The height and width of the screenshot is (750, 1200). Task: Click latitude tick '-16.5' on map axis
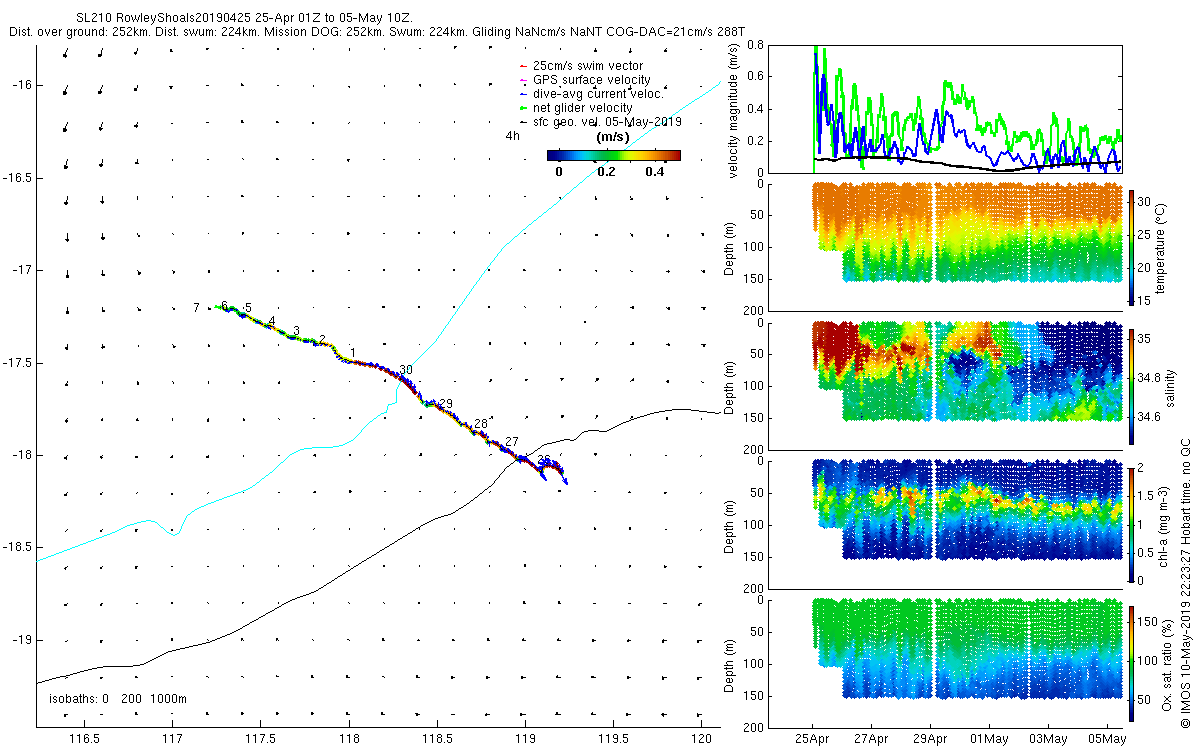(16, 178)
